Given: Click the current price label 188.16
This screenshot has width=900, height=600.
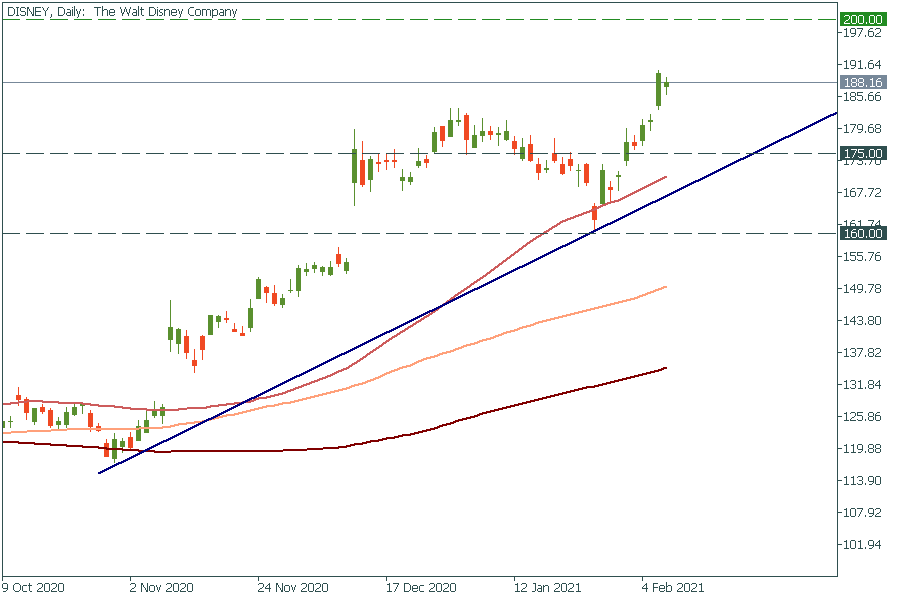Looking at the screenshot, I should 862,82.
